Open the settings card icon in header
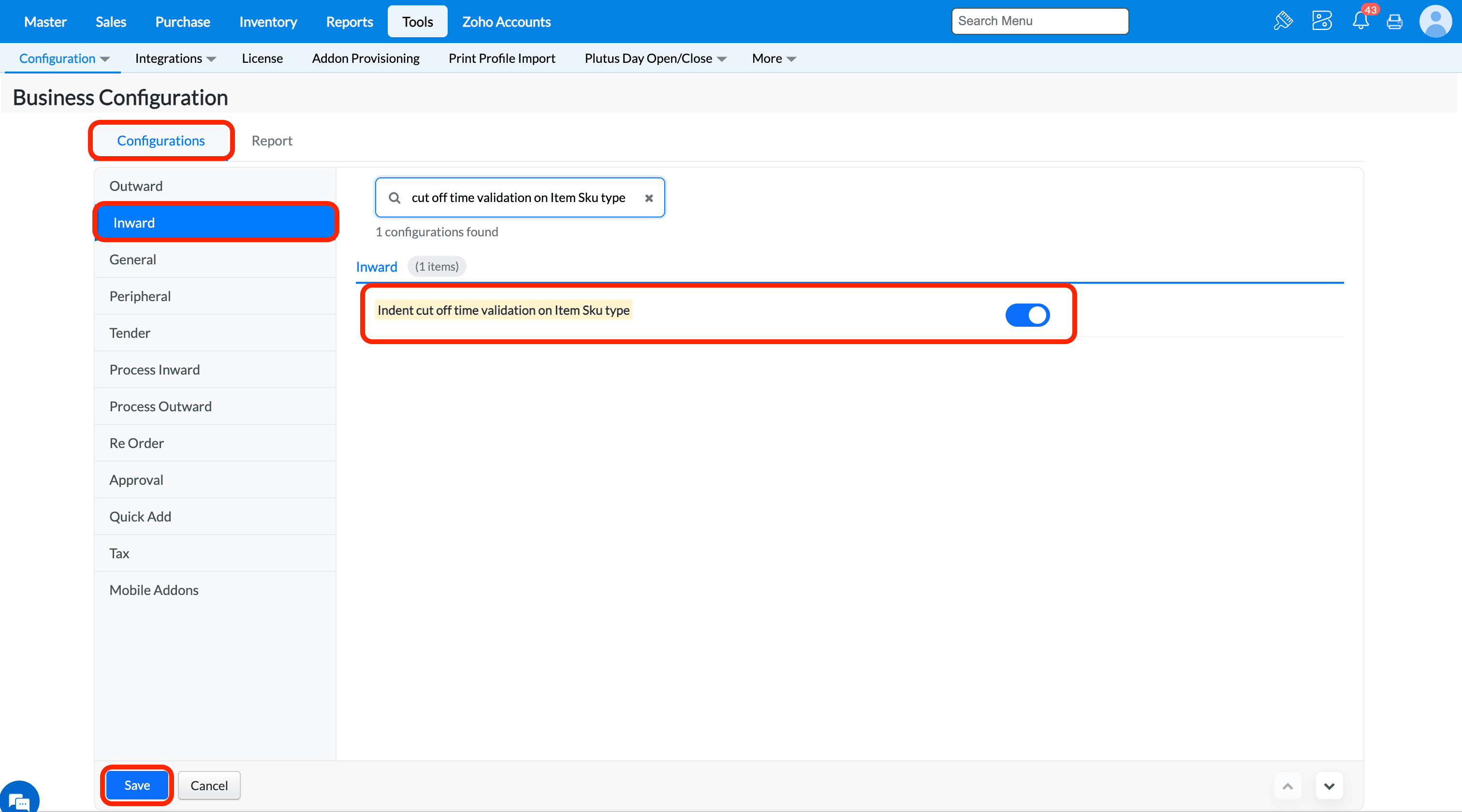The width and height of the screenshot is (1462, 812). coord(1322,21)
